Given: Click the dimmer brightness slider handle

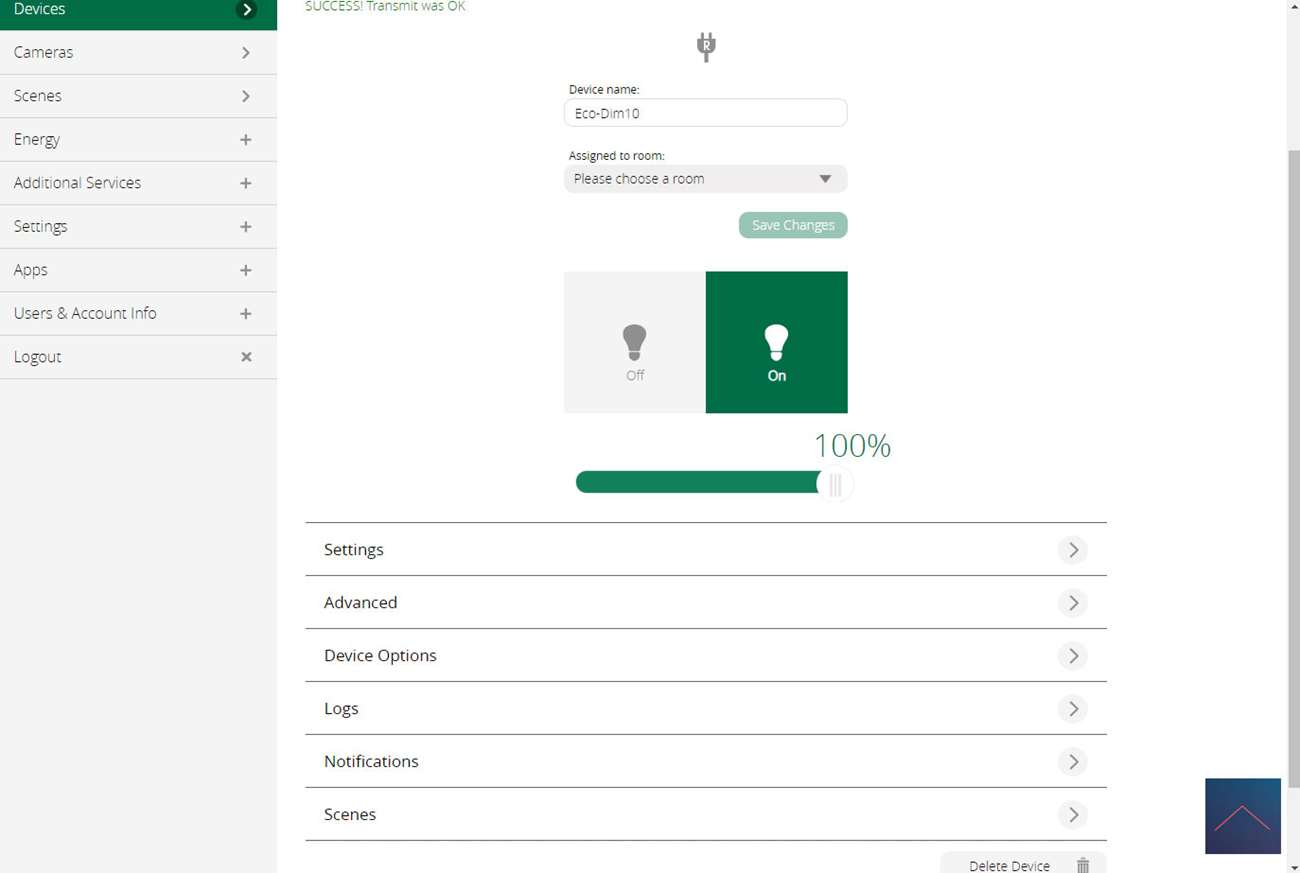Looking at the screenshot, I should pyautogui.click(x=835, y=485).
